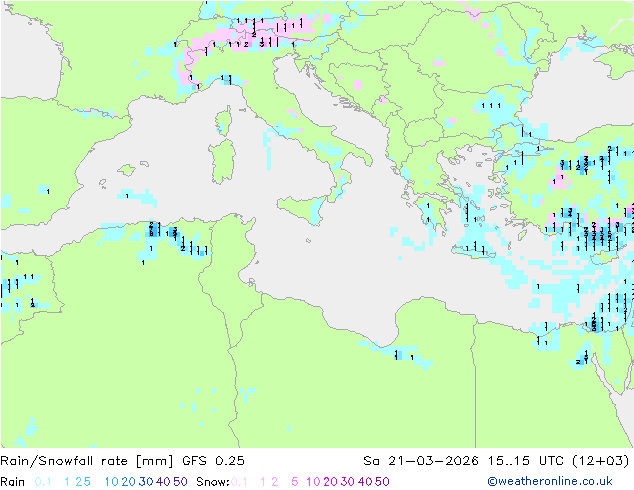
Task: Pick the Snow legend value 20
Action: click(x=330, y=482)
